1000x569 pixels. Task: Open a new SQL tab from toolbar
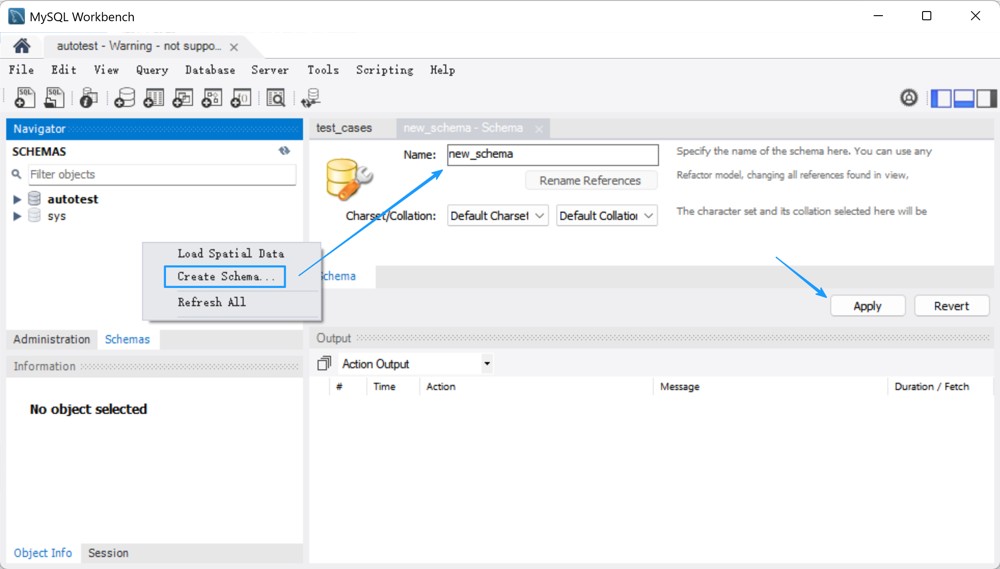point(24,98)
